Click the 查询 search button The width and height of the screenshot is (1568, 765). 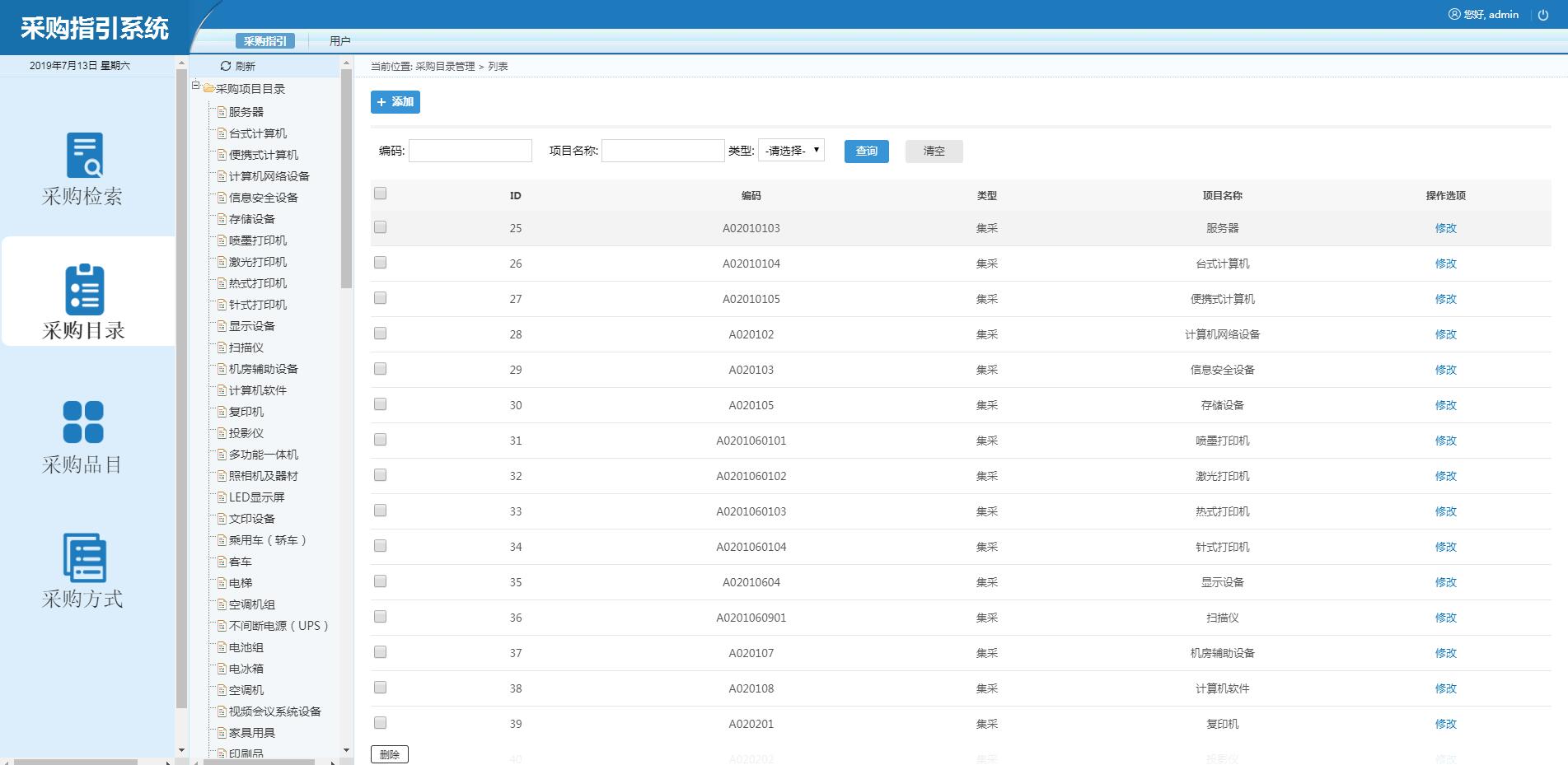pyautogui.click(x=866, y=152)
